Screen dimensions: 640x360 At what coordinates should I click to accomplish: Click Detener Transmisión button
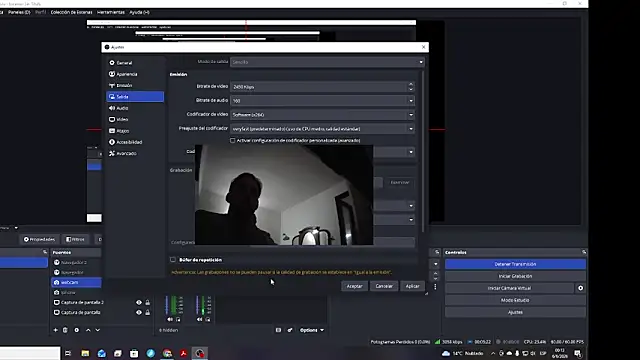click(515, 264)
